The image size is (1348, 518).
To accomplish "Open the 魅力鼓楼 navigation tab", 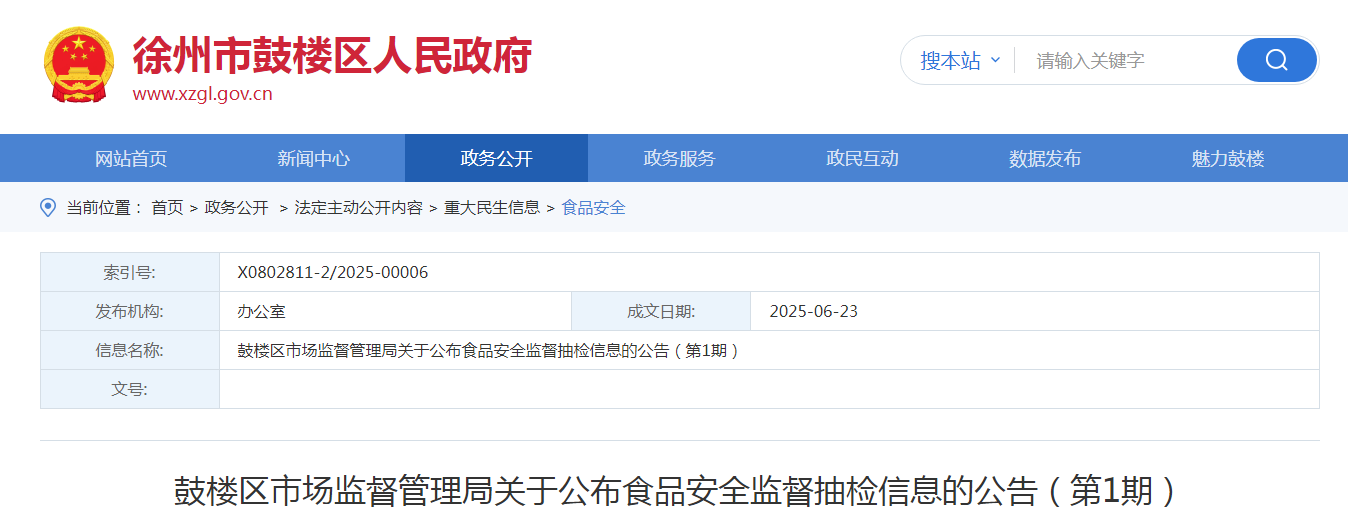I will 1228,158.
